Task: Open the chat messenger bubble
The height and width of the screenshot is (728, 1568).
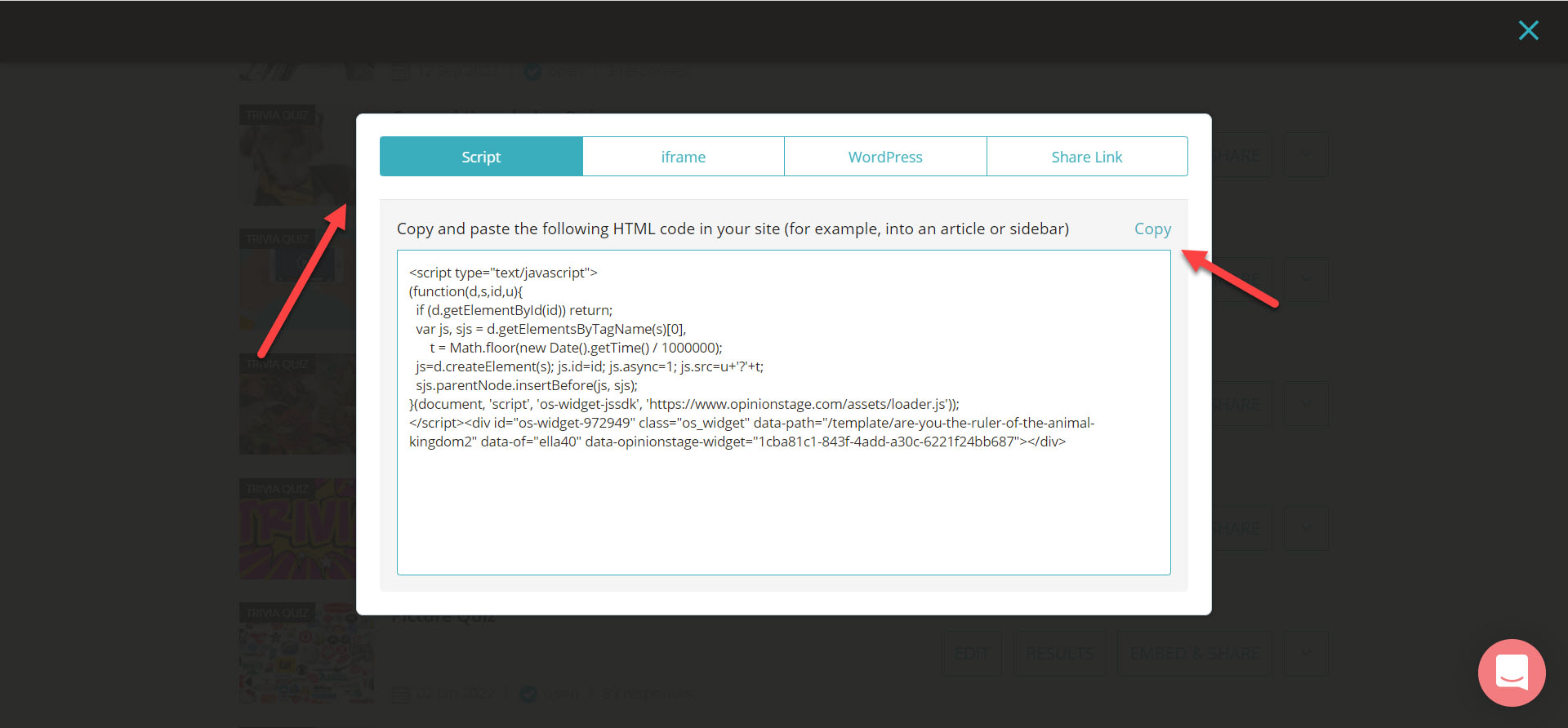Action: 1511,673
